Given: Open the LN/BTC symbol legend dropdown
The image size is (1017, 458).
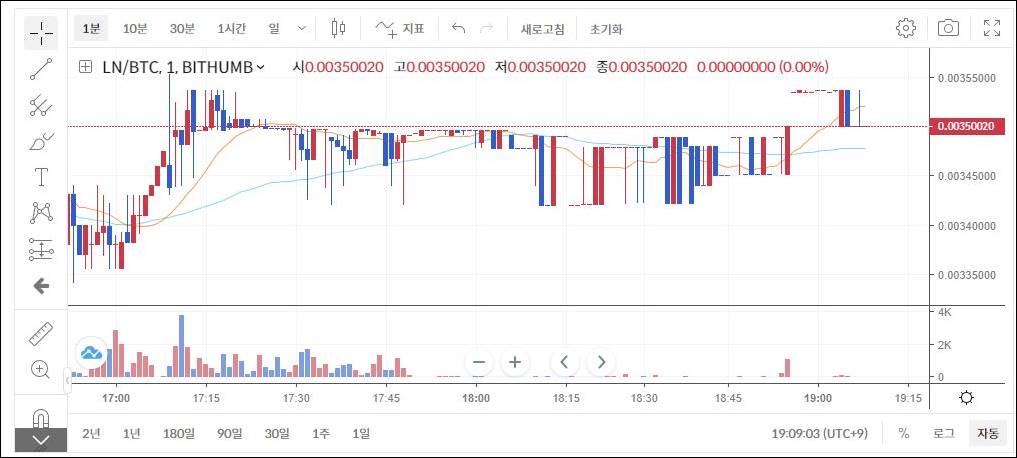Looking at the screenshot, I should pos(260,67).
